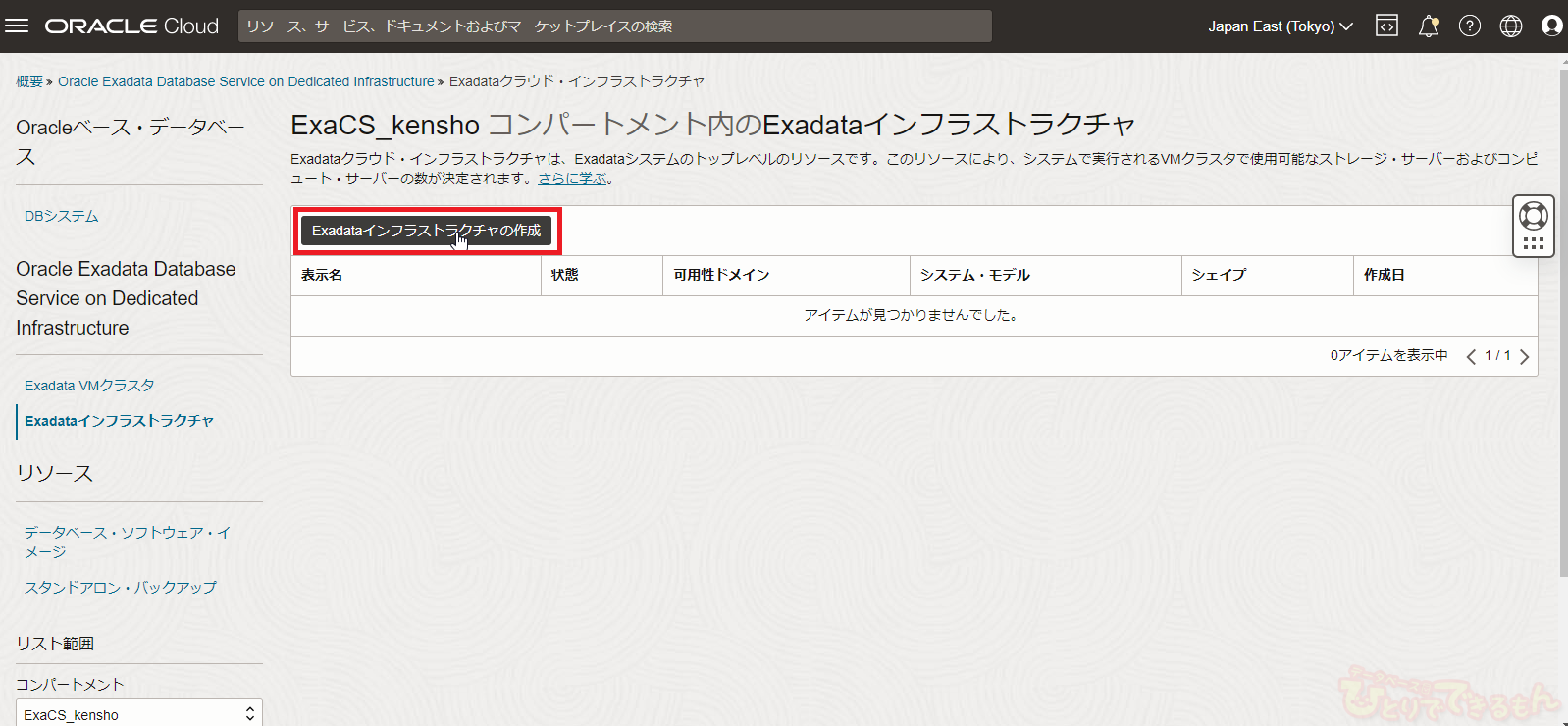Click the page vertical scrollbar
Image resolution: width=1568 pixels, height=726 pixels.
(1562, 324)
